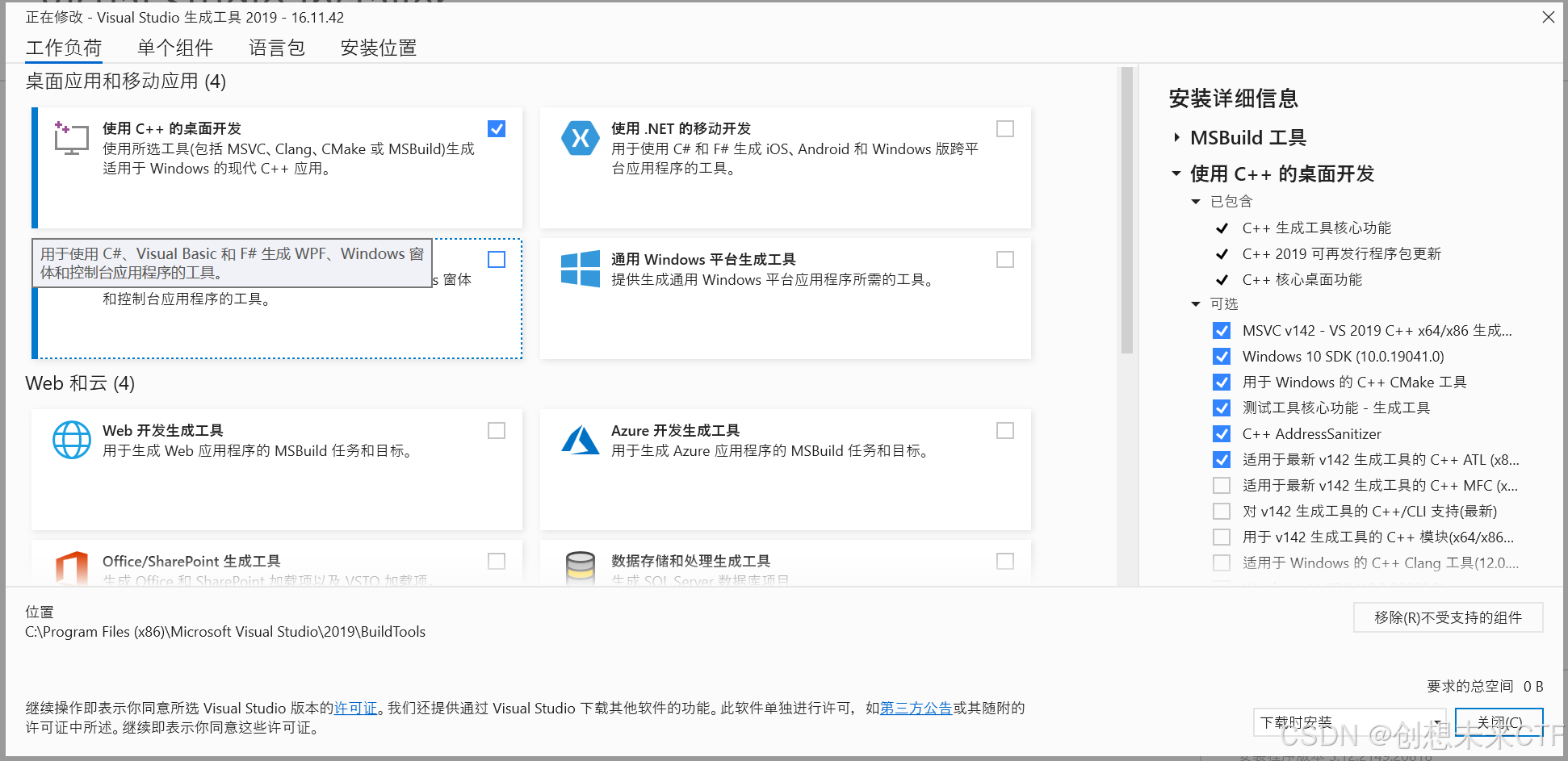1568x761 pixels.
Task: Click the 移除(R)不受支持的组件 button
Action: (x=1448, y=617)
